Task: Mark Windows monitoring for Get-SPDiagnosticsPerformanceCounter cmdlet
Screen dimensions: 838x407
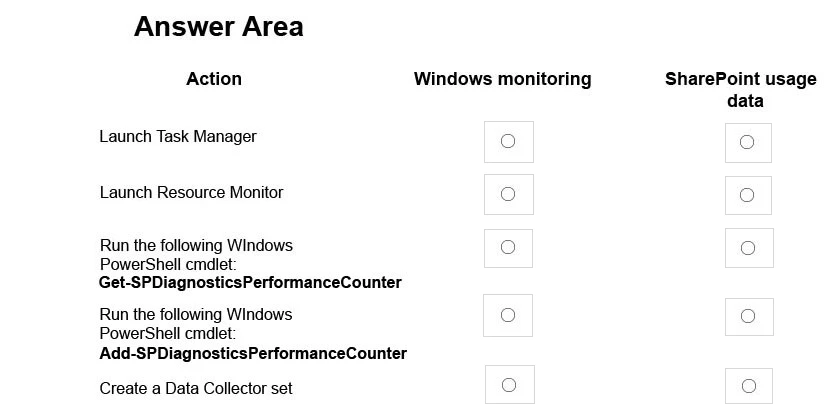Action: (x=508, y=247)
